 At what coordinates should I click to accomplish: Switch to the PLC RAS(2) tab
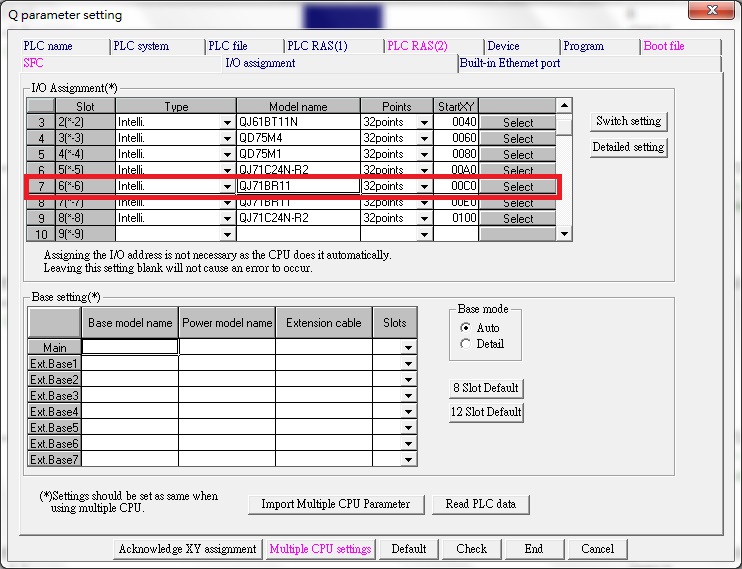[417, 46]
